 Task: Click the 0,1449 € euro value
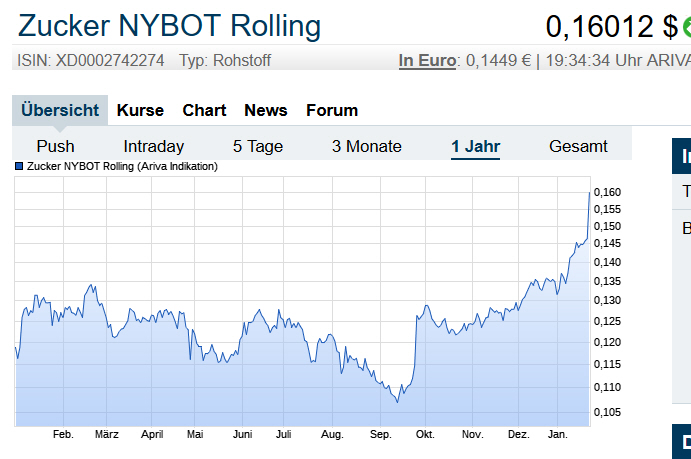498,60
